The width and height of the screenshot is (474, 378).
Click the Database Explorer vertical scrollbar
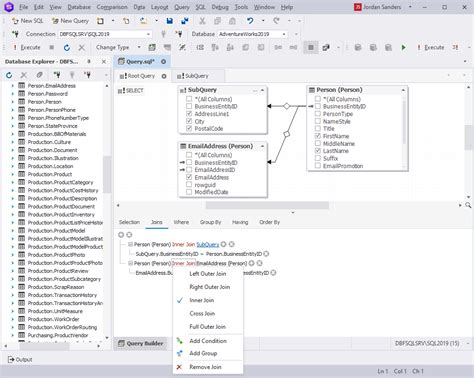(x=107, y=175)
